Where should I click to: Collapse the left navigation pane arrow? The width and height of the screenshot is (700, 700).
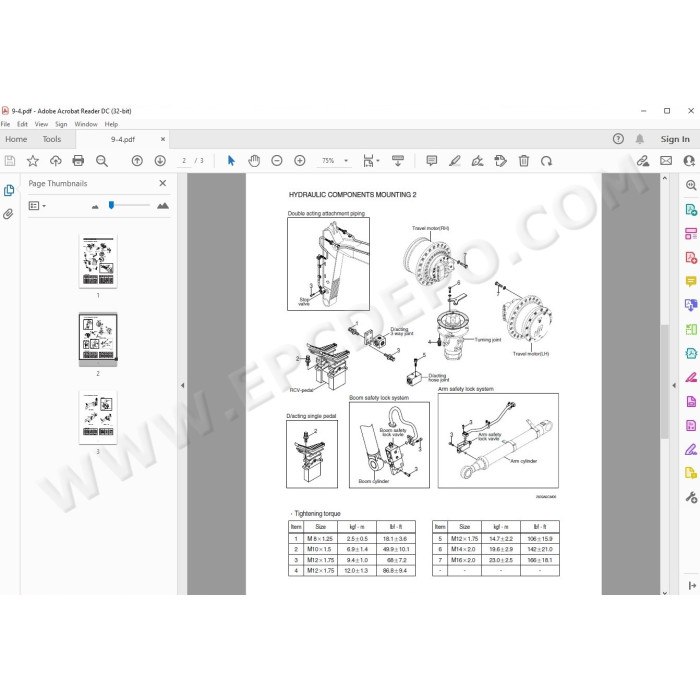coord(182,385)
